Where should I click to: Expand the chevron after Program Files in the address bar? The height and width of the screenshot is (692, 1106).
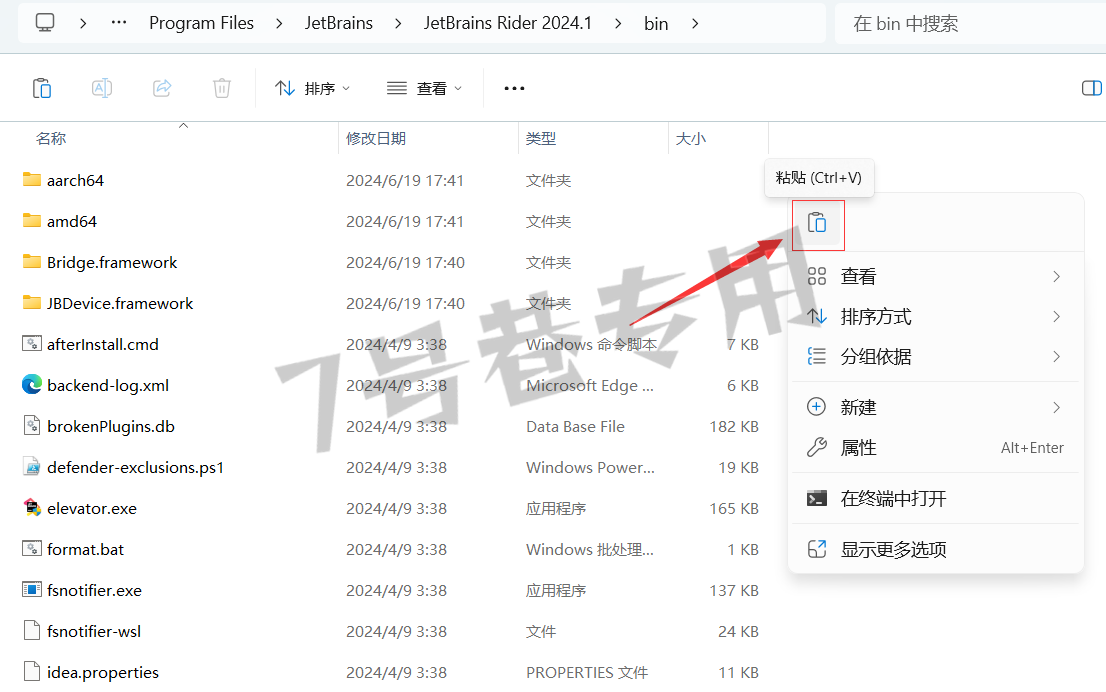[279, 24]
